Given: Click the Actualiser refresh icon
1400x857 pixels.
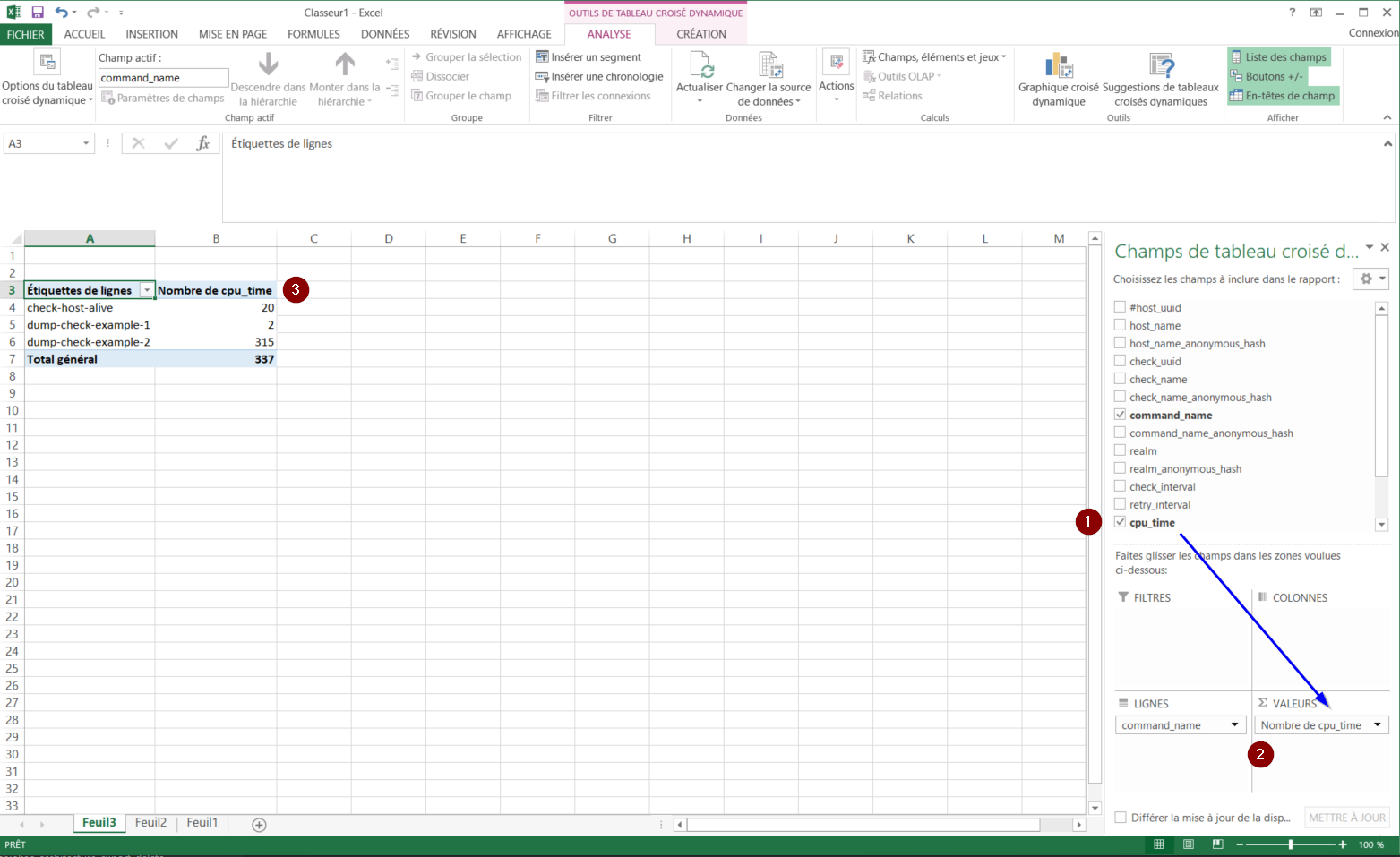Looking at the screenshot, I should (700, 65).
